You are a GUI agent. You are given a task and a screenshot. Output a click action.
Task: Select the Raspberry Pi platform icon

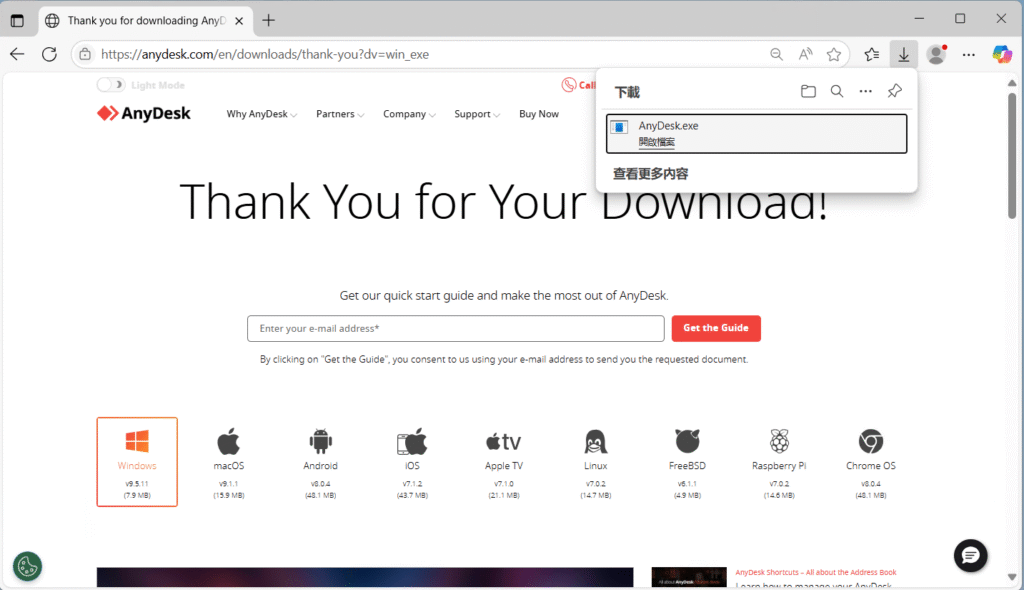tap(779, 442)
